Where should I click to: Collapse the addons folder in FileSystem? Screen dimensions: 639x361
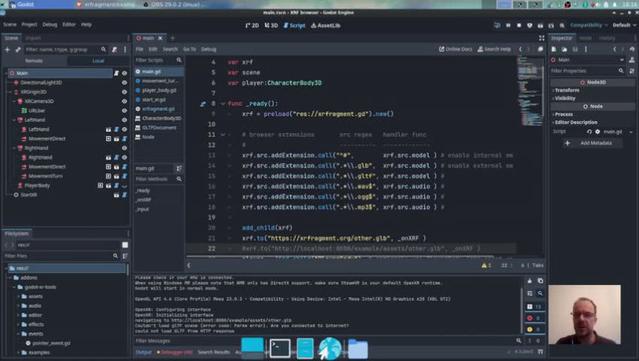[x=10, y=278]
